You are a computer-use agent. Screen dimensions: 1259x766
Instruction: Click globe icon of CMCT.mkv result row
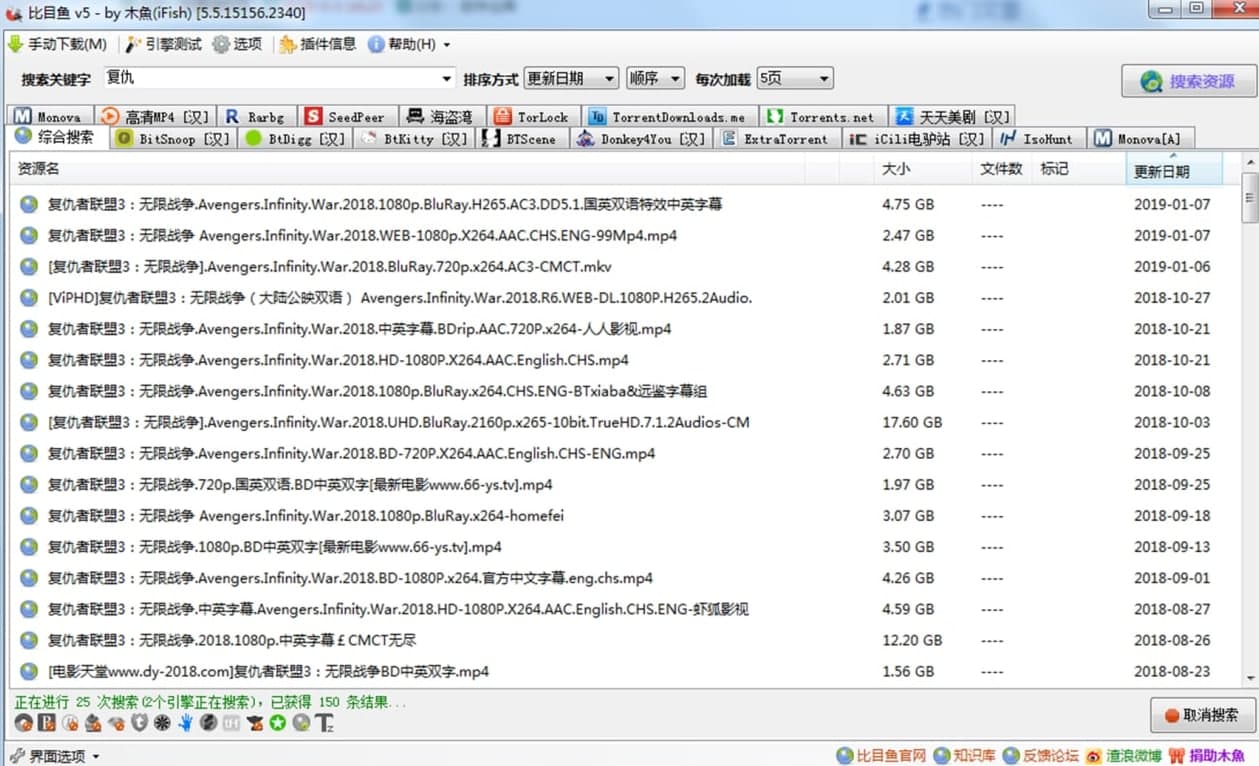pos(29,266)
